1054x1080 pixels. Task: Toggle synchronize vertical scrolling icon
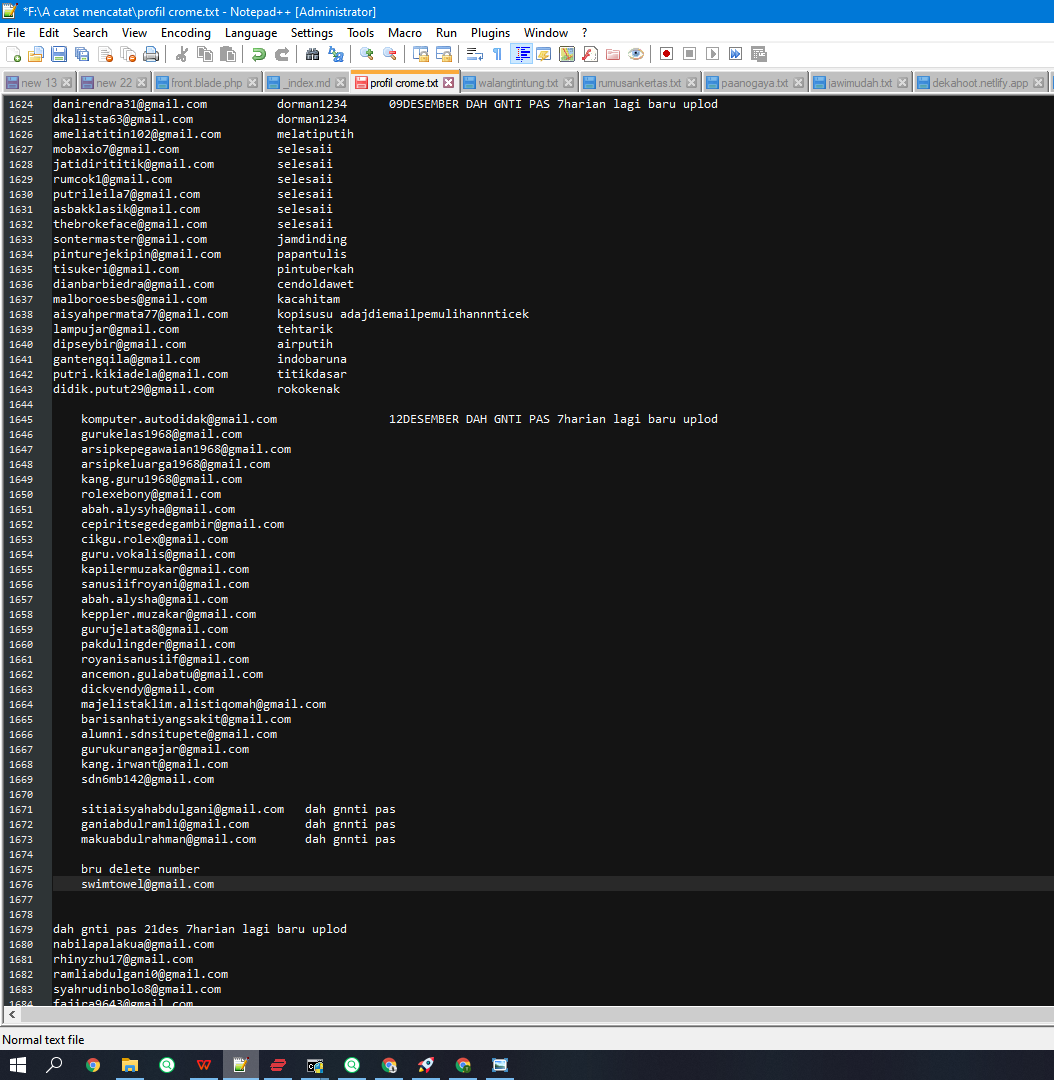420,54
